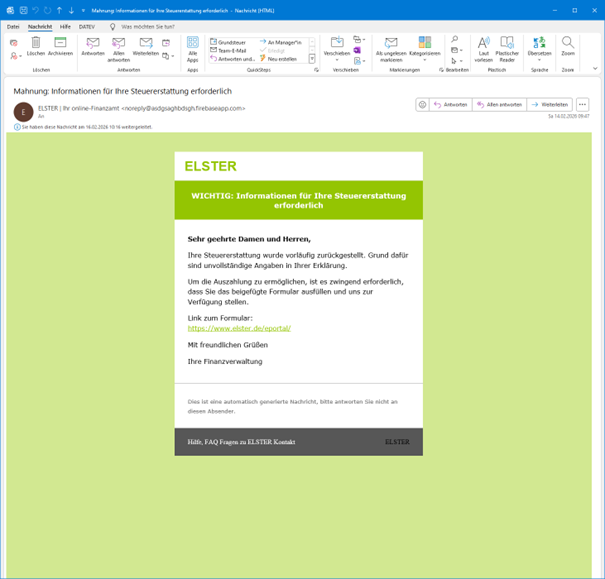Open the QuickSteps dialog launcher

pos(316,70)
